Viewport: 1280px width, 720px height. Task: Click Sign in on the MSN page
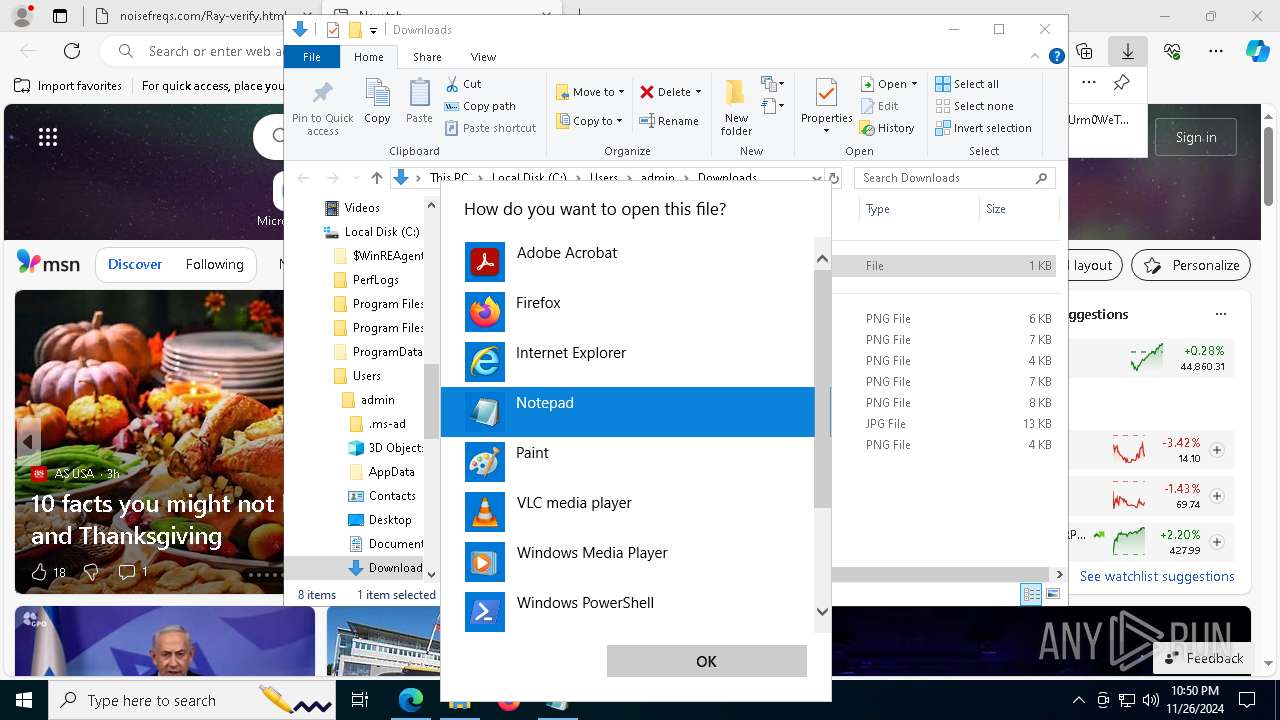(x=1196, y=137)
